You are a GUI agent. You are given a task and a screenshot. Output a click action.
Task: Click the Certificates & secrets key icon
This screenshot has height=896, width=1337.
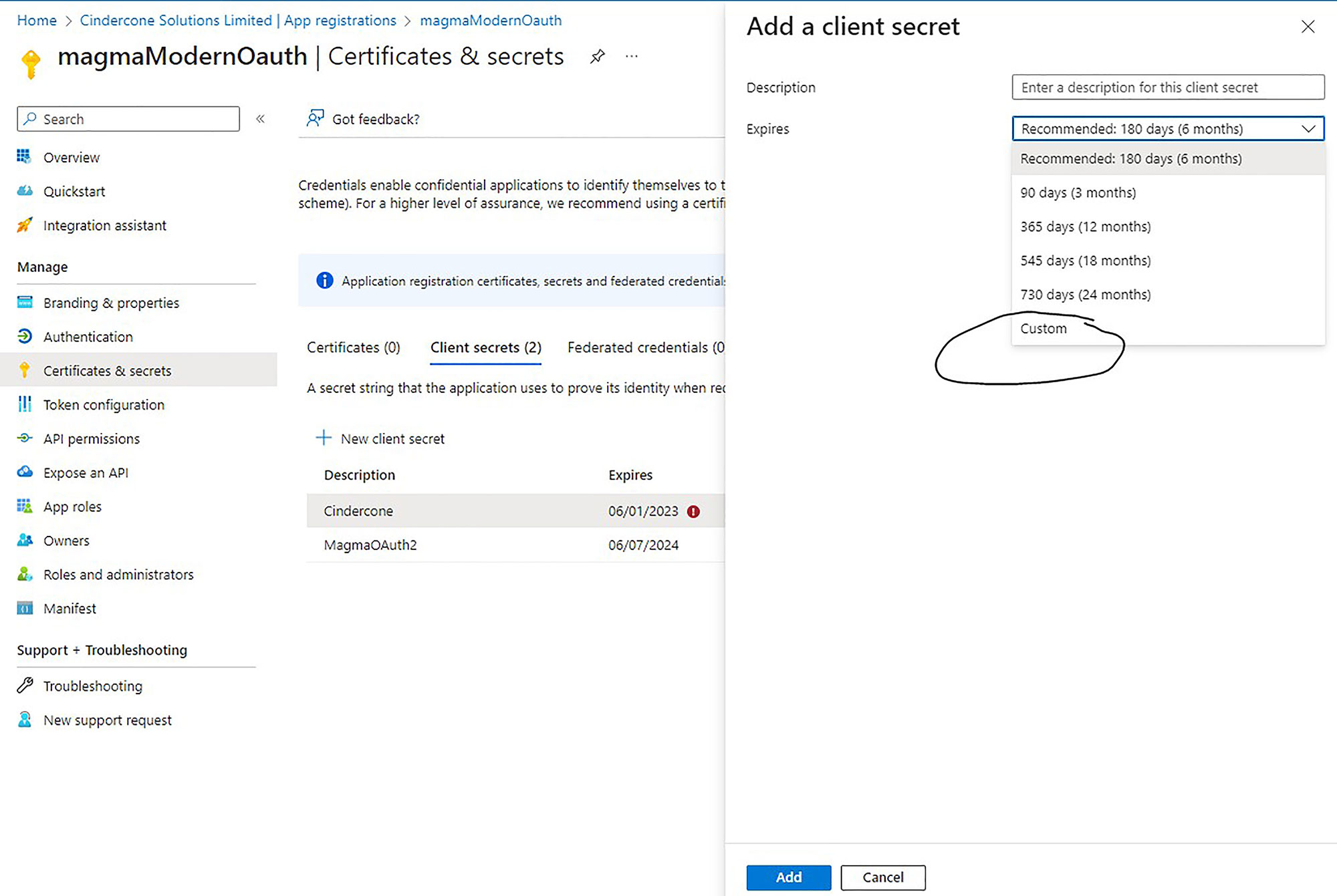pyautogui.click(x=25, y=370)
